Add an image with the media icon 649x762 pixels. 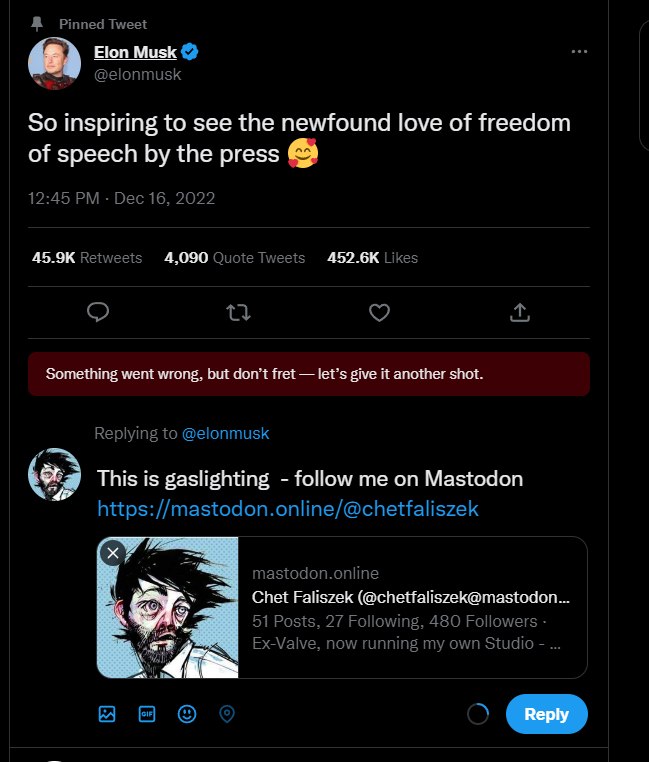tap(107, 714)
